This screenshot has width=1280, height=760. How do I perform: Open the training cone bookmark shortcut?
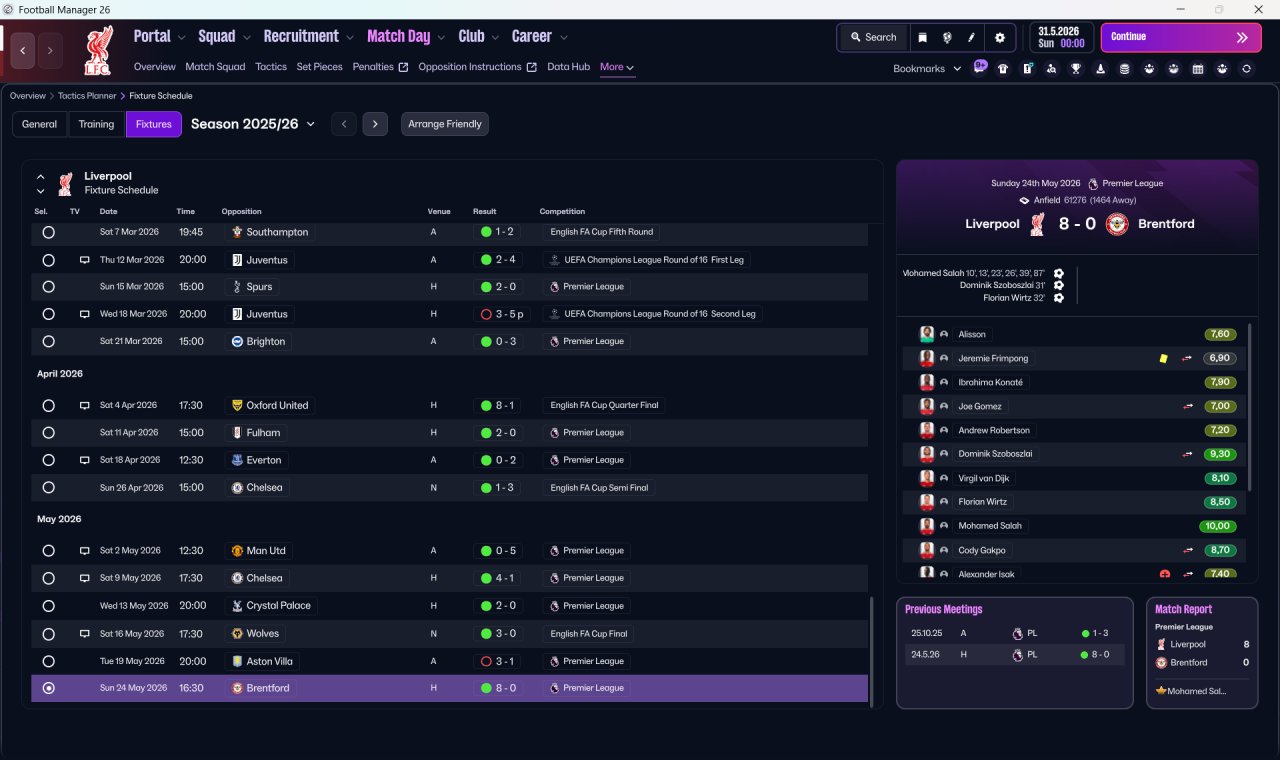pyautogui.click(x=1101, y=69)
